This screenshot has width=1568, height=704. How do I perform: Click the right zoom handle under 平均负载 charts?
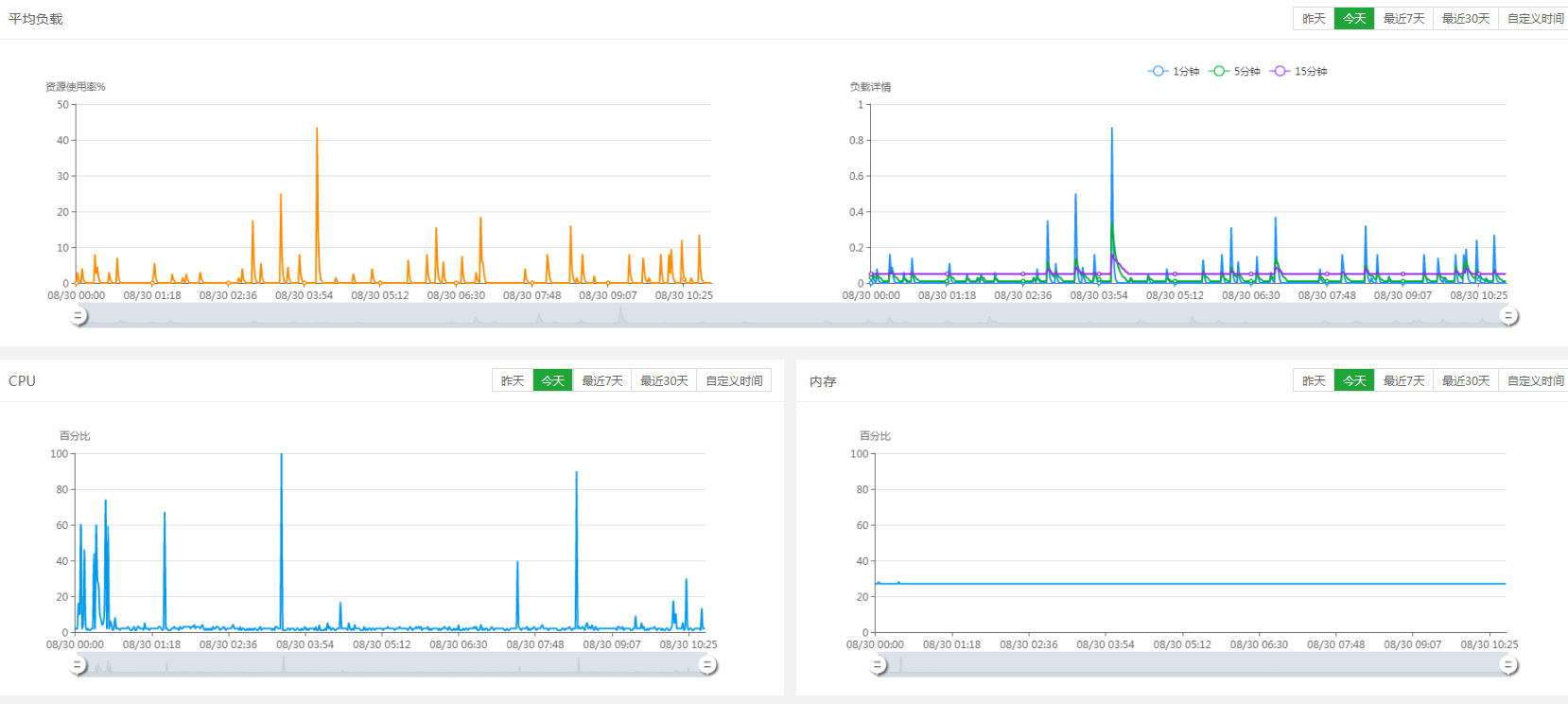(x=1509, y=316)
